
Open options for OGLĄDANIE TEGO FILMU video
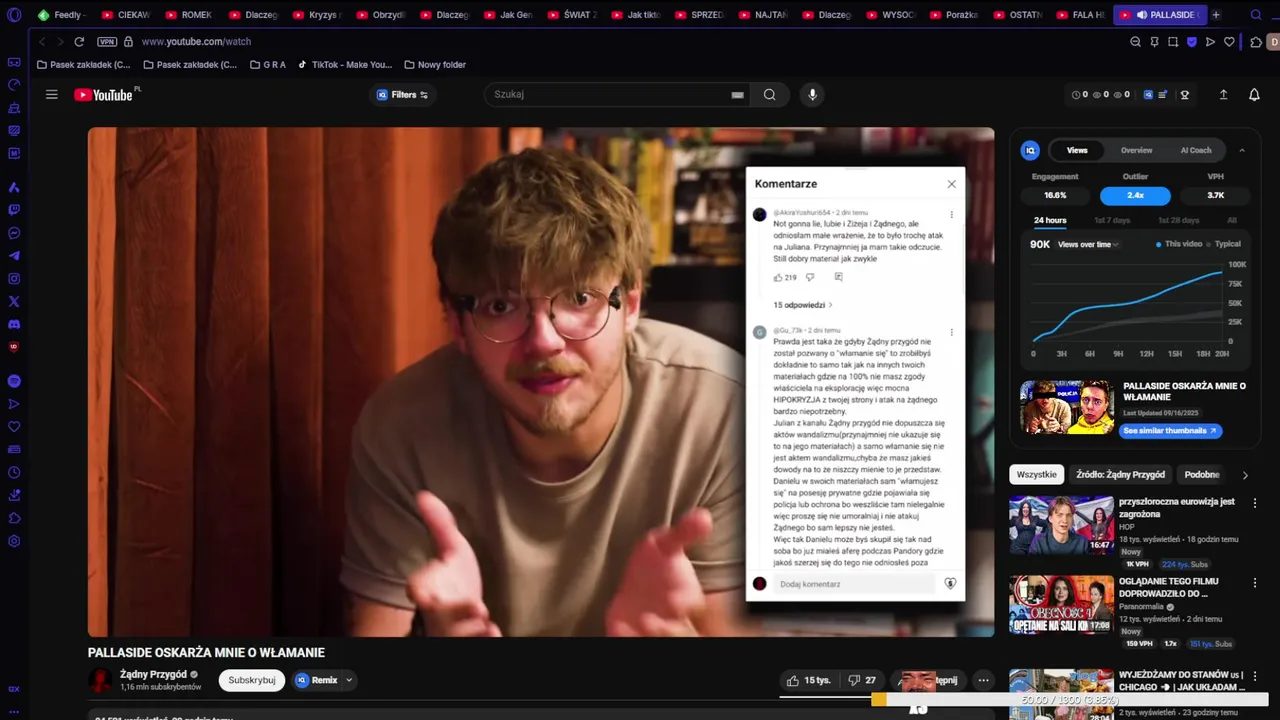(x=1255, y=582)
